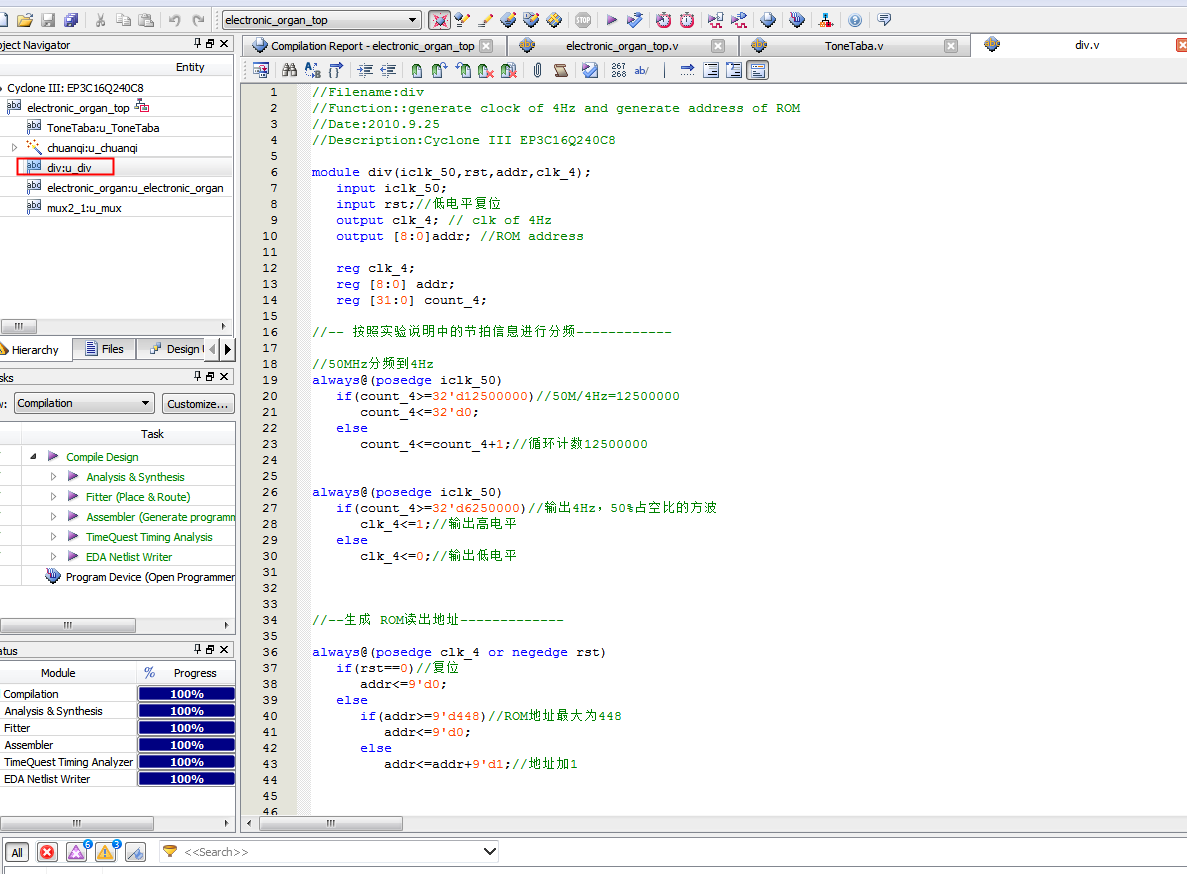Toggle the red error message filter
Image resolution: width=1187 pixels, height=874 pixels.
pos(47,852)
